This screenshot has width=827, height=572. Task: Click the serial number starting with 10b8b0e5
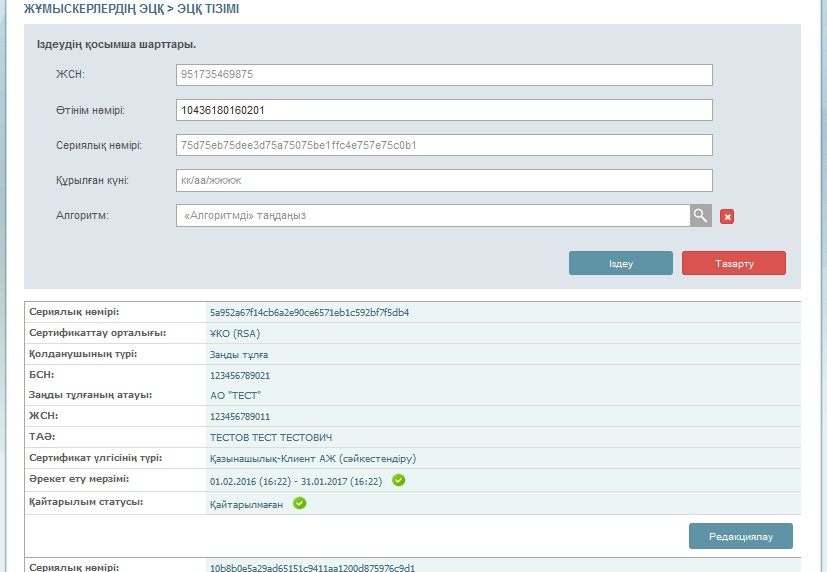point(312,568)
